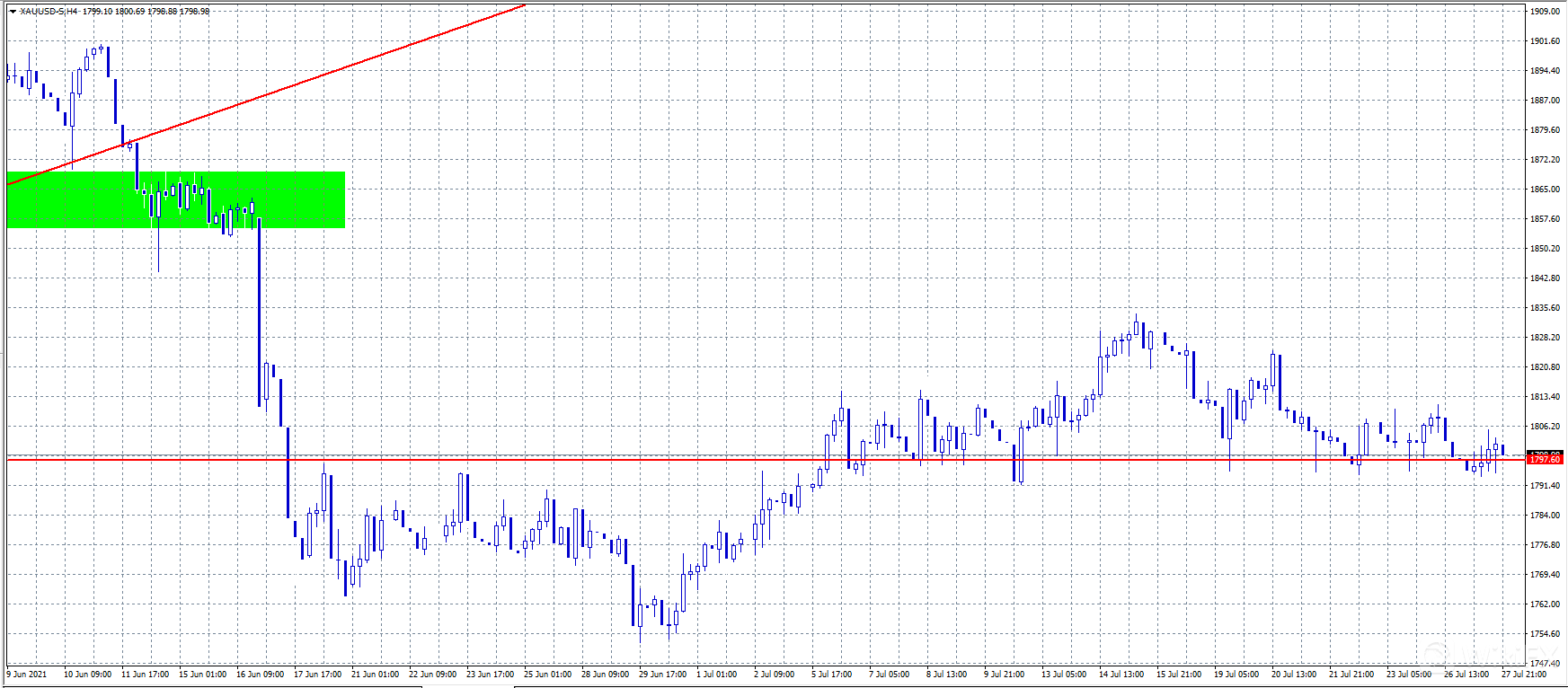Click the 1784.00 price scale label
Image resolution: width=1568 pixels, height=688 pixels.
pyautogui.click(x=1545, y=516)
